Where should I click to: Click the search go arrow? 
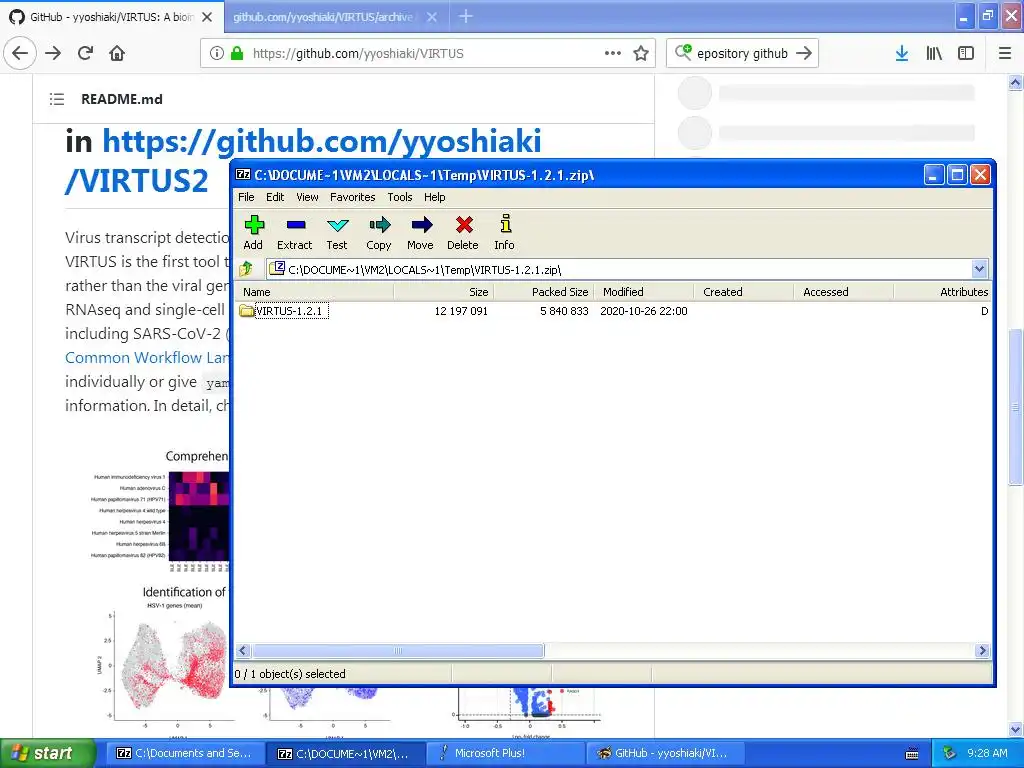pyautogui.click(x=804, y=54)
